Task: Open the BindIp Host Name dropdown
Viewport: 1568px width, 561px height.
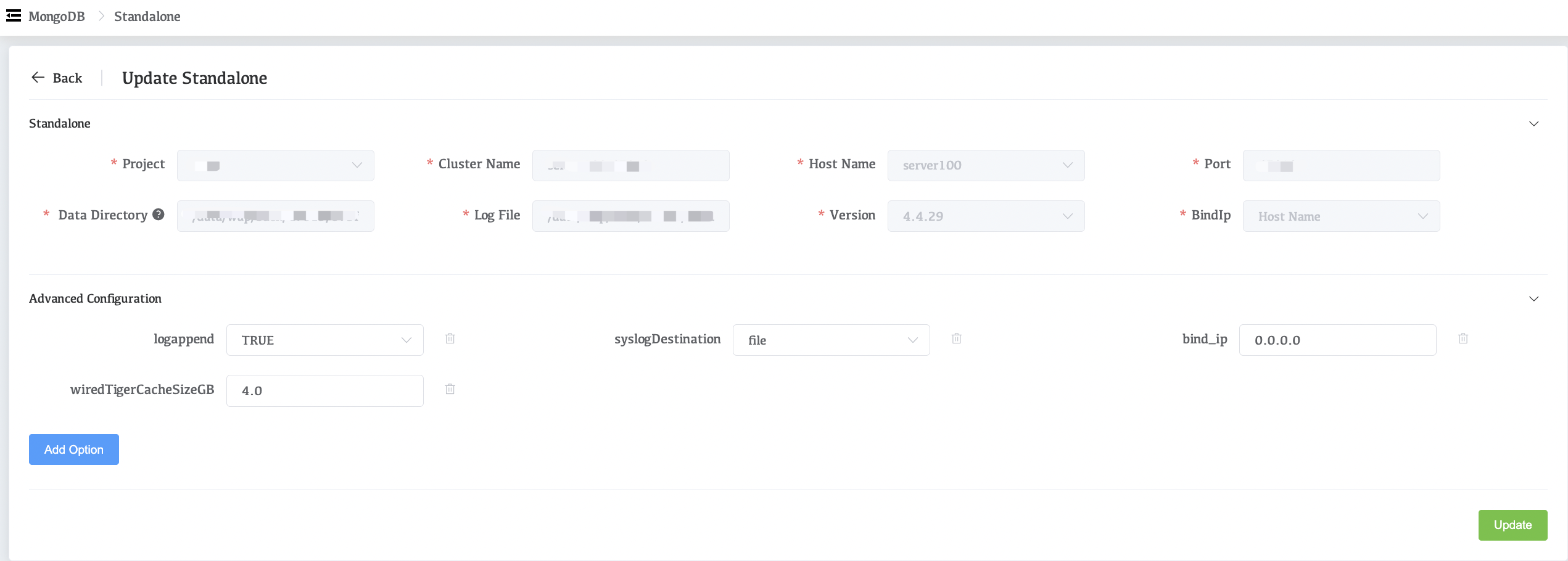Action: pos(1341,216)
